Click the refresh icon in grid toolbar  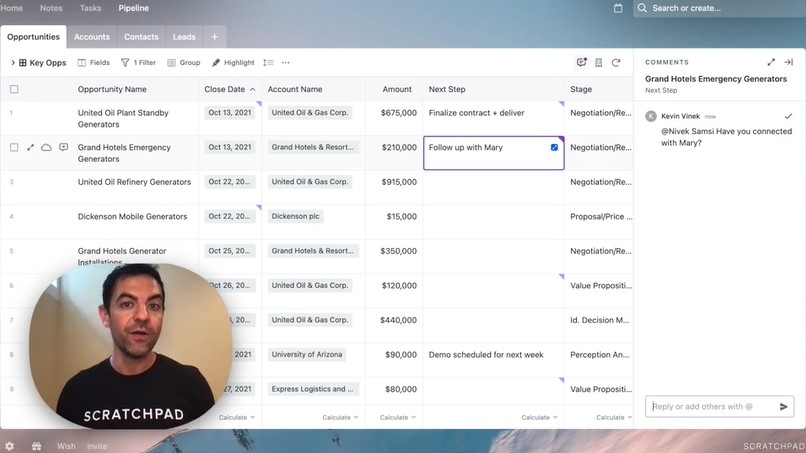[x=616, y=62]
